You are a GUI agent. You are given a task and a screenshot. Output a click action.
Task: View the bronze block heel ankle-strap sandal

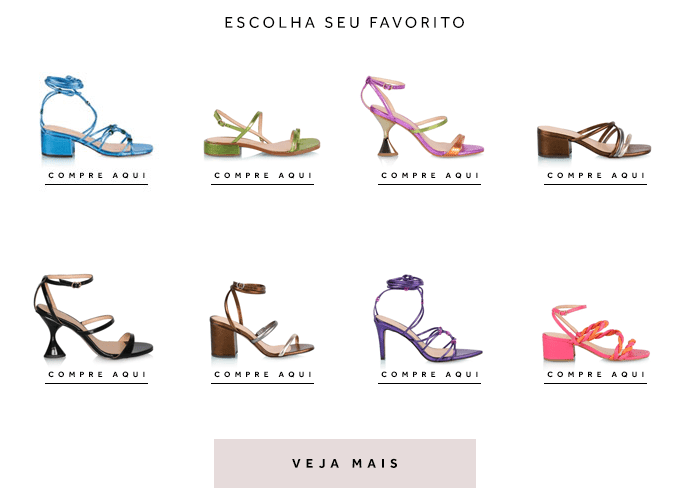point(262,319)
